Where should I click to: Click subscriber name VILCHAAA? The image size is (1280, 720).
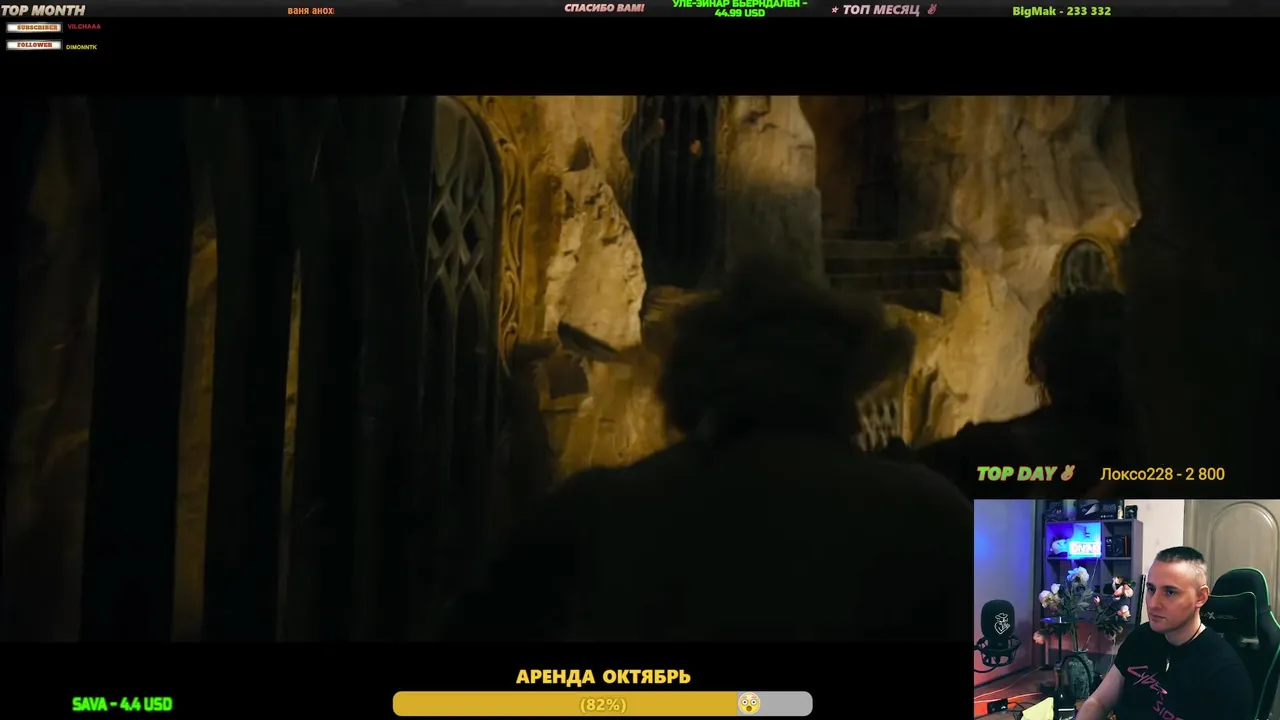coord(84,27)
